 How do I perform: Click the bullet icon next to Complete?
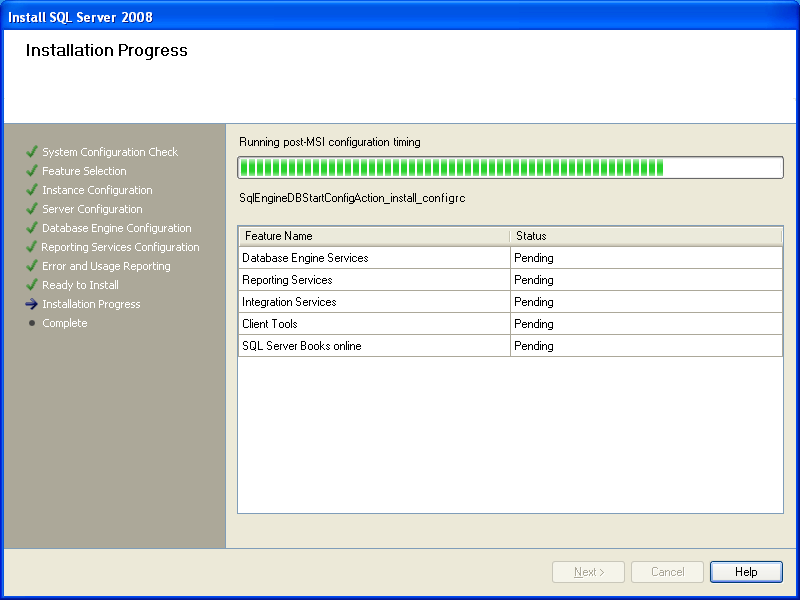coord(32,323)
